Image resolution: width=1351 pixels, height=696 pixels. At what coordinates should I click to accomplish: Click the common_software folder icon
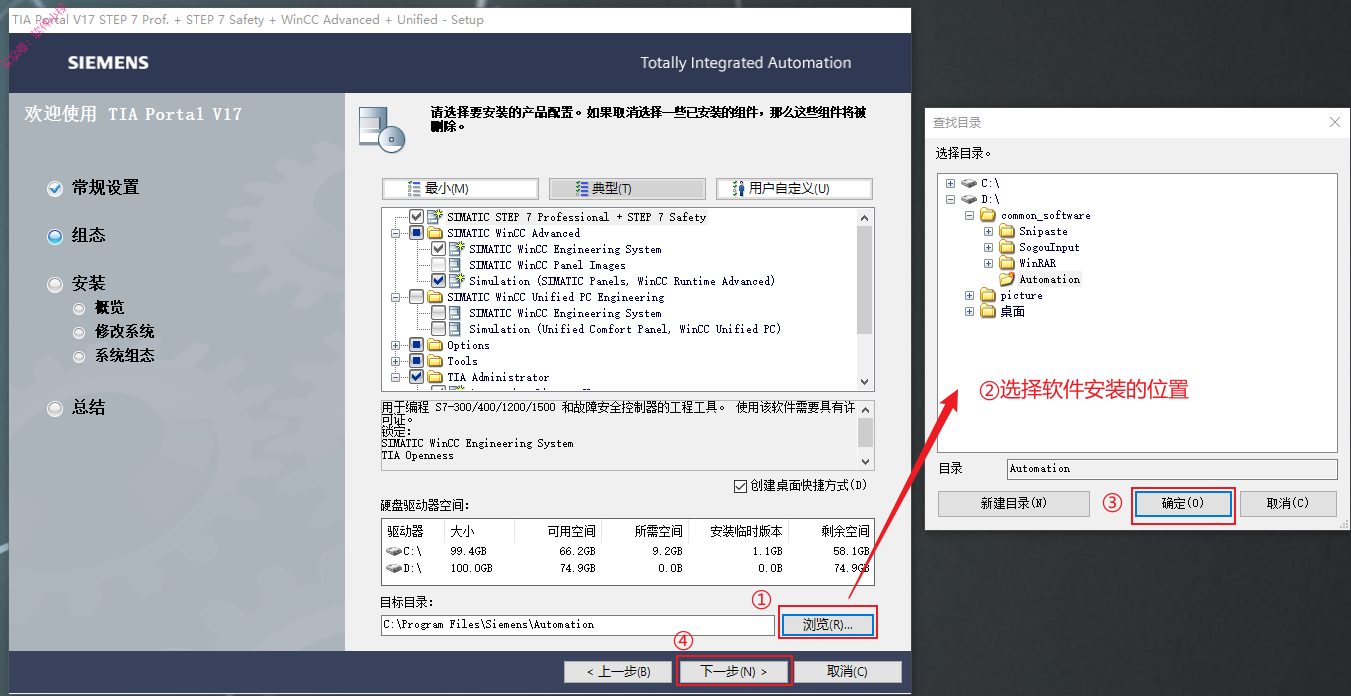987,215
